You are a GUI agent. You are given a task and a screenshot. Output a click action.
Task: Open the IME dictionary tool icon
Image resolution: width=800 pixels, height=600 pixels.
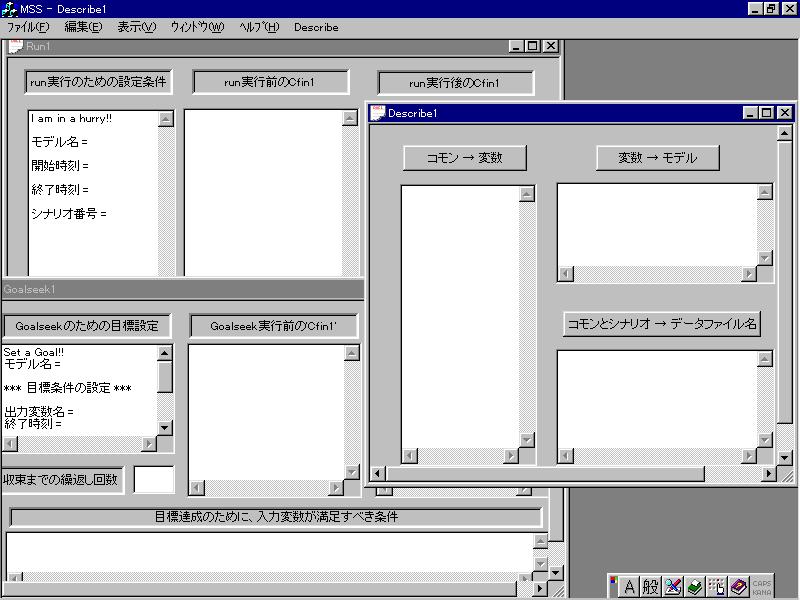pos(694,587)
